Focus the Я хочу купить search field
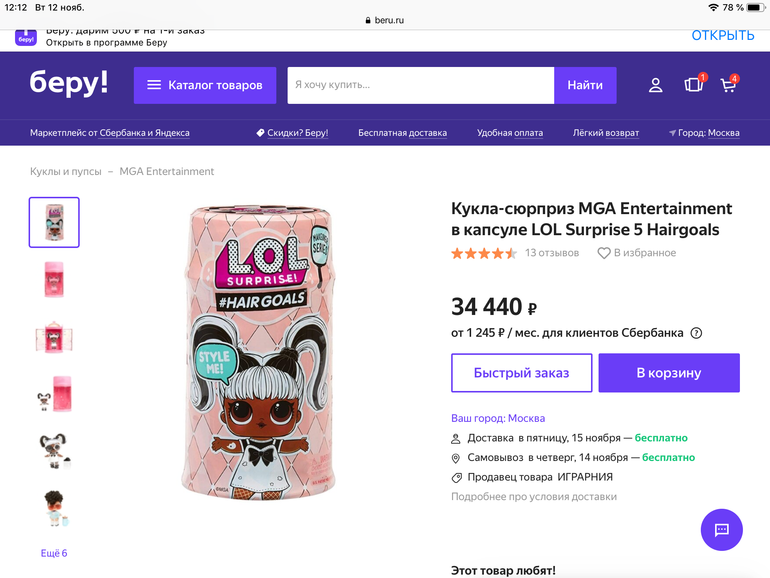 (x=420, y=86)
